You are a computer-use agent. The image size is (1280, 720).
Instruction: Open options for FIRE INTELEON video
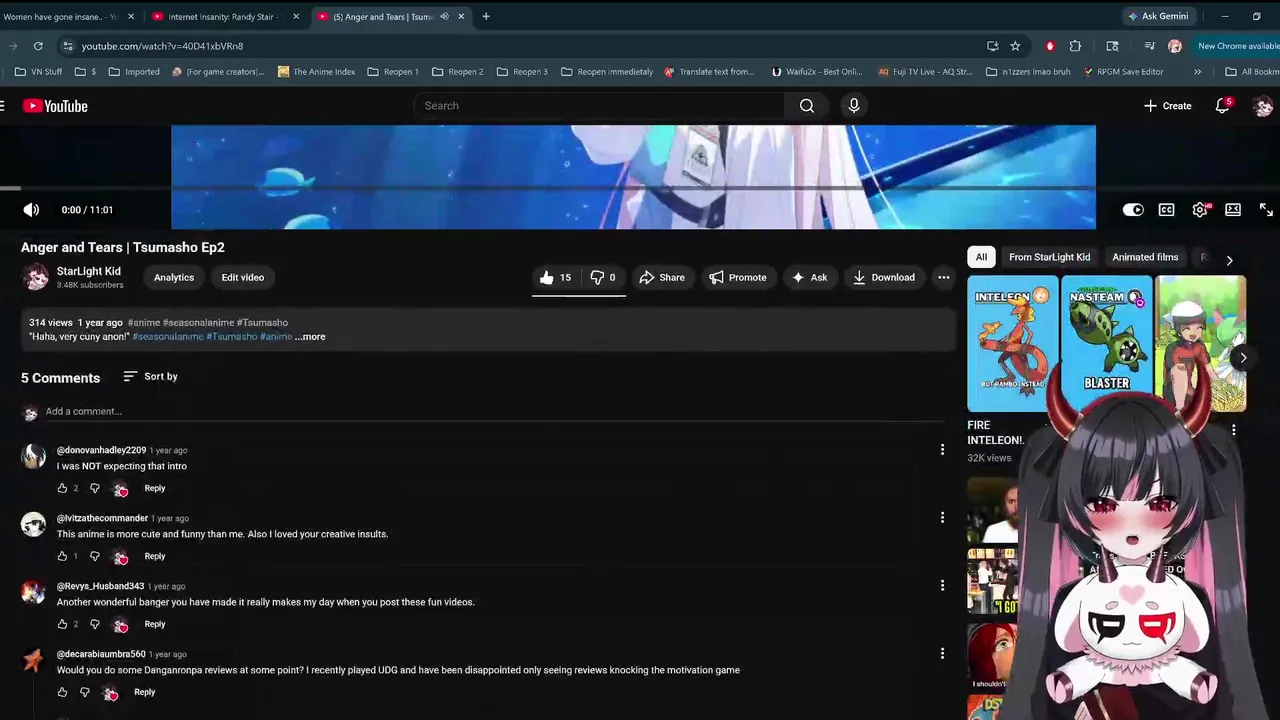[x=1234, y=430]
